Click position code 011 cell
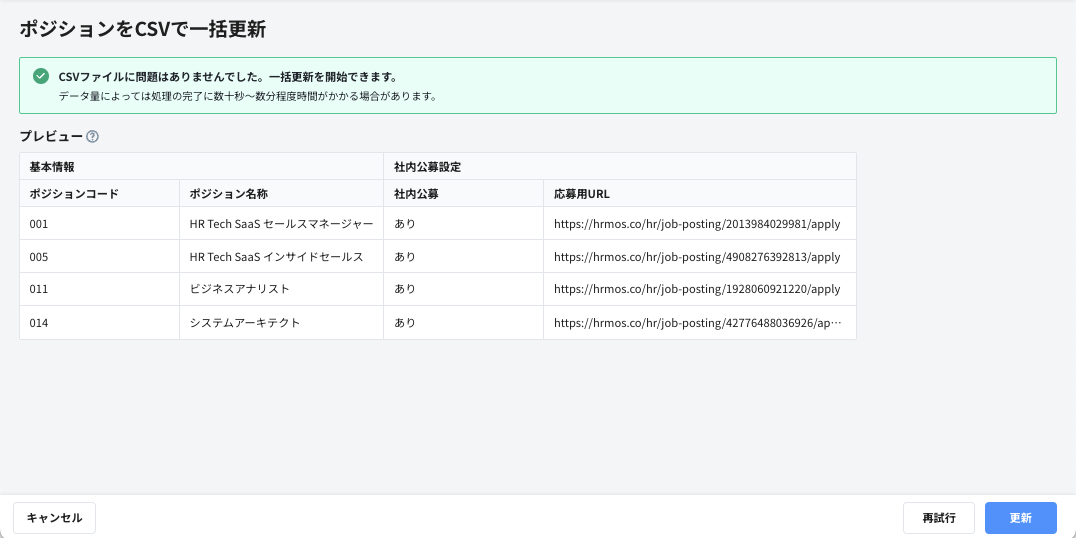This screenshot has width=1076, height=538. tap(39, 289)
